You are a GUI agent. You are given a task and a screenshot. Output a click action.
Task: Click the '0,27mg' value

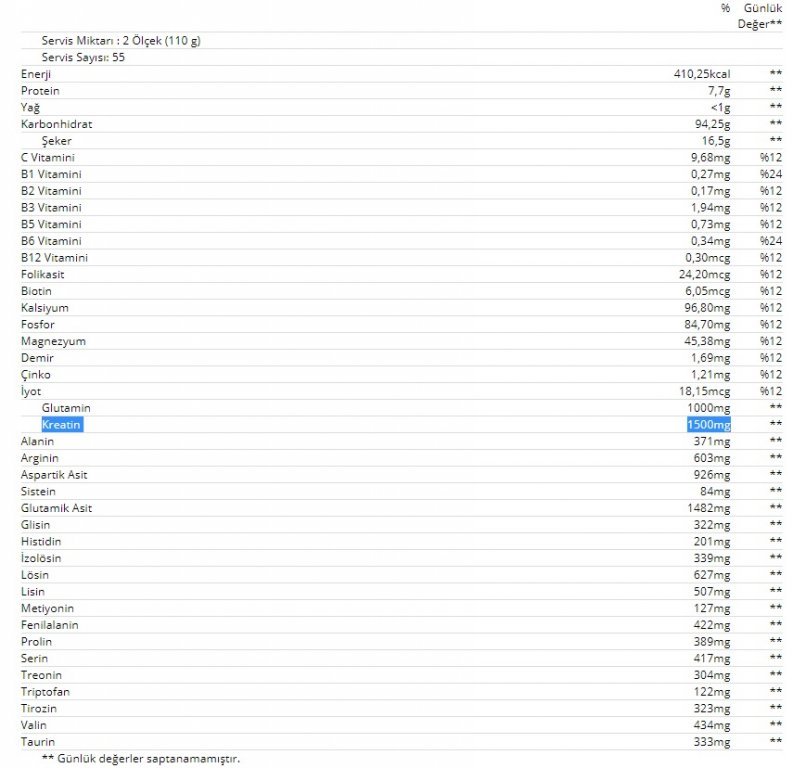[711, 174]
